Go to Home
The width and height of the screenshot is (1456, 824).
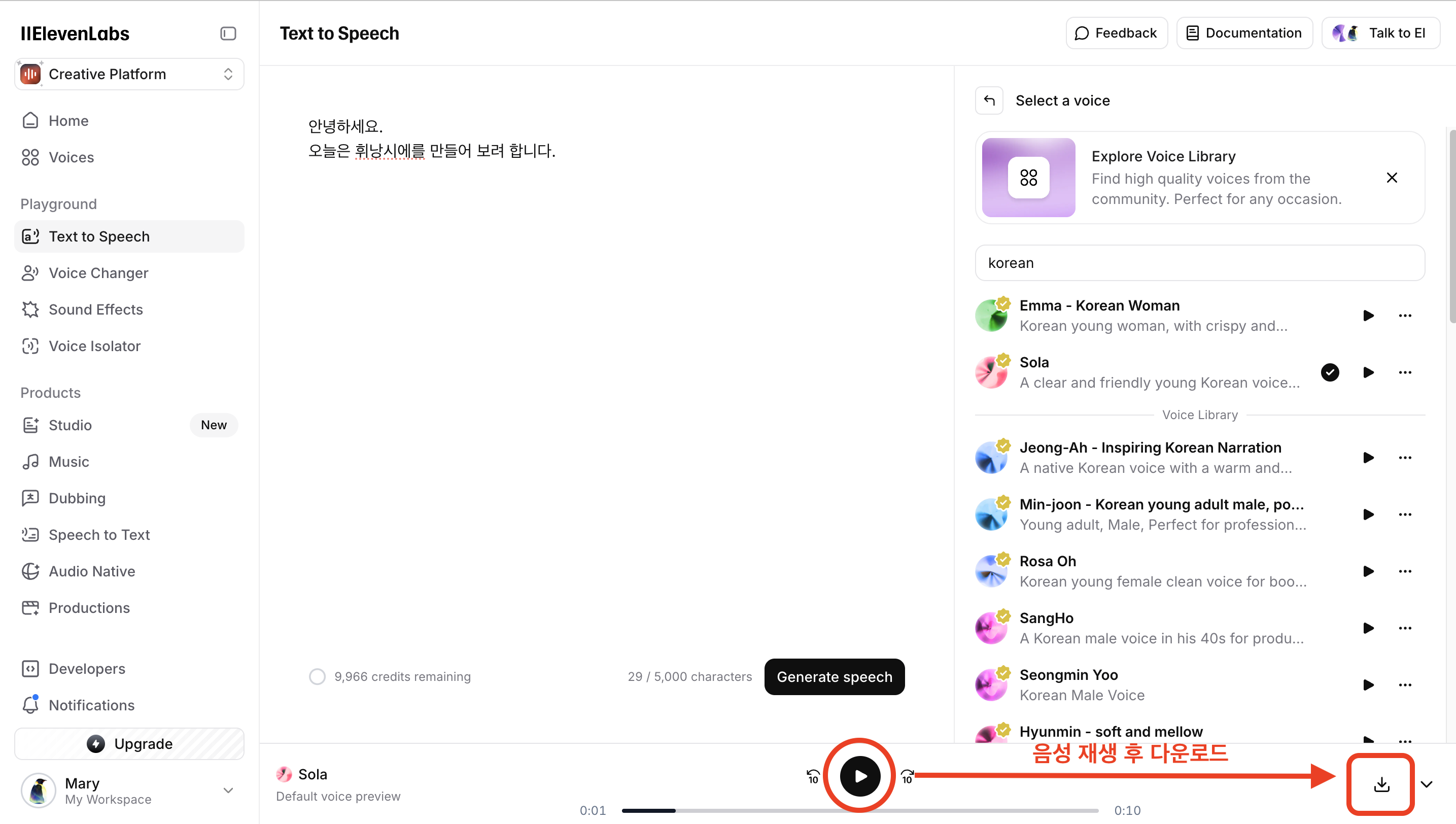coord(68,121)
